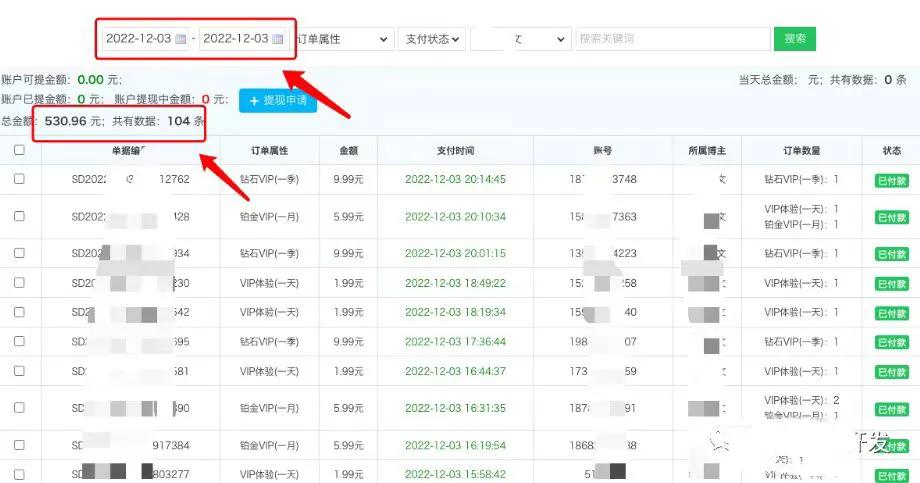
Task: Click payment time 2022-12-03 20:14:45
Action: pos(455,180)
